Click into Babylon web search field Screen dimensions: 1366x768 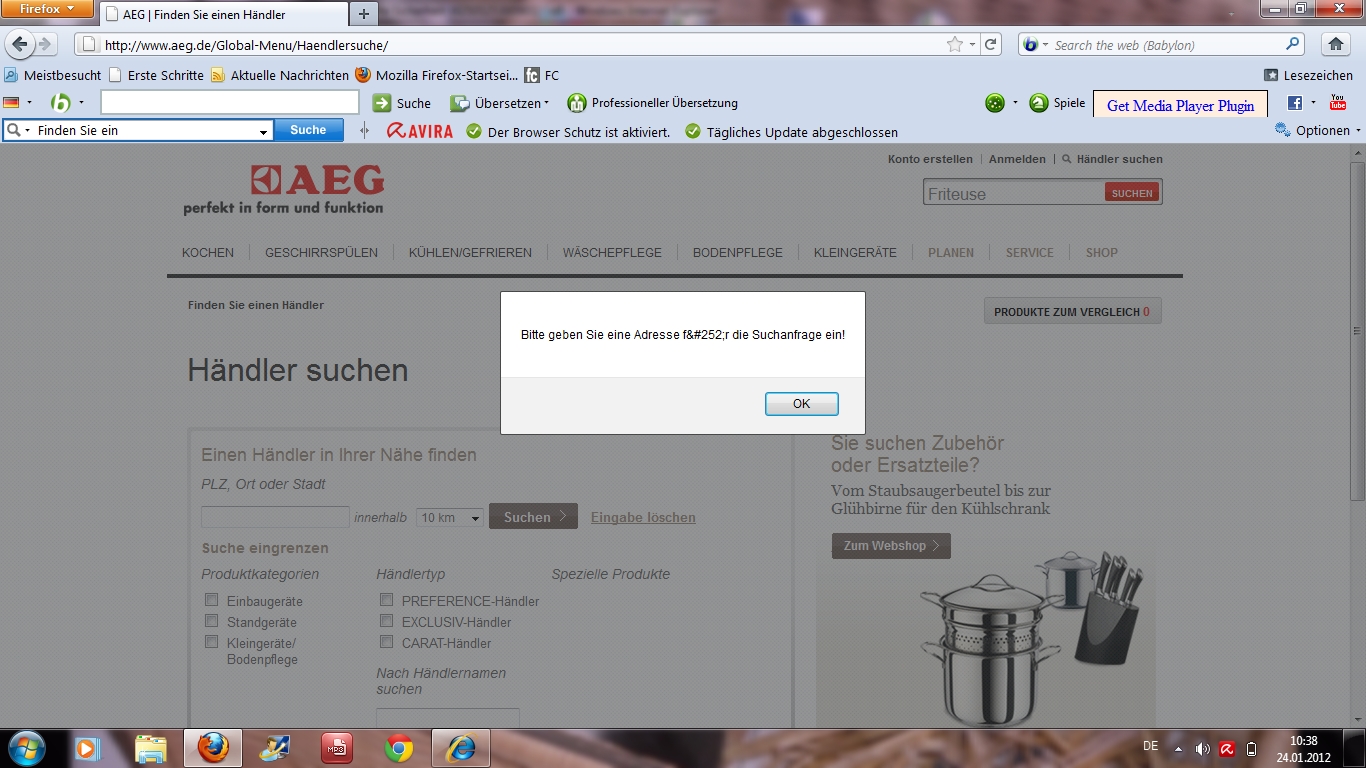1167,45
